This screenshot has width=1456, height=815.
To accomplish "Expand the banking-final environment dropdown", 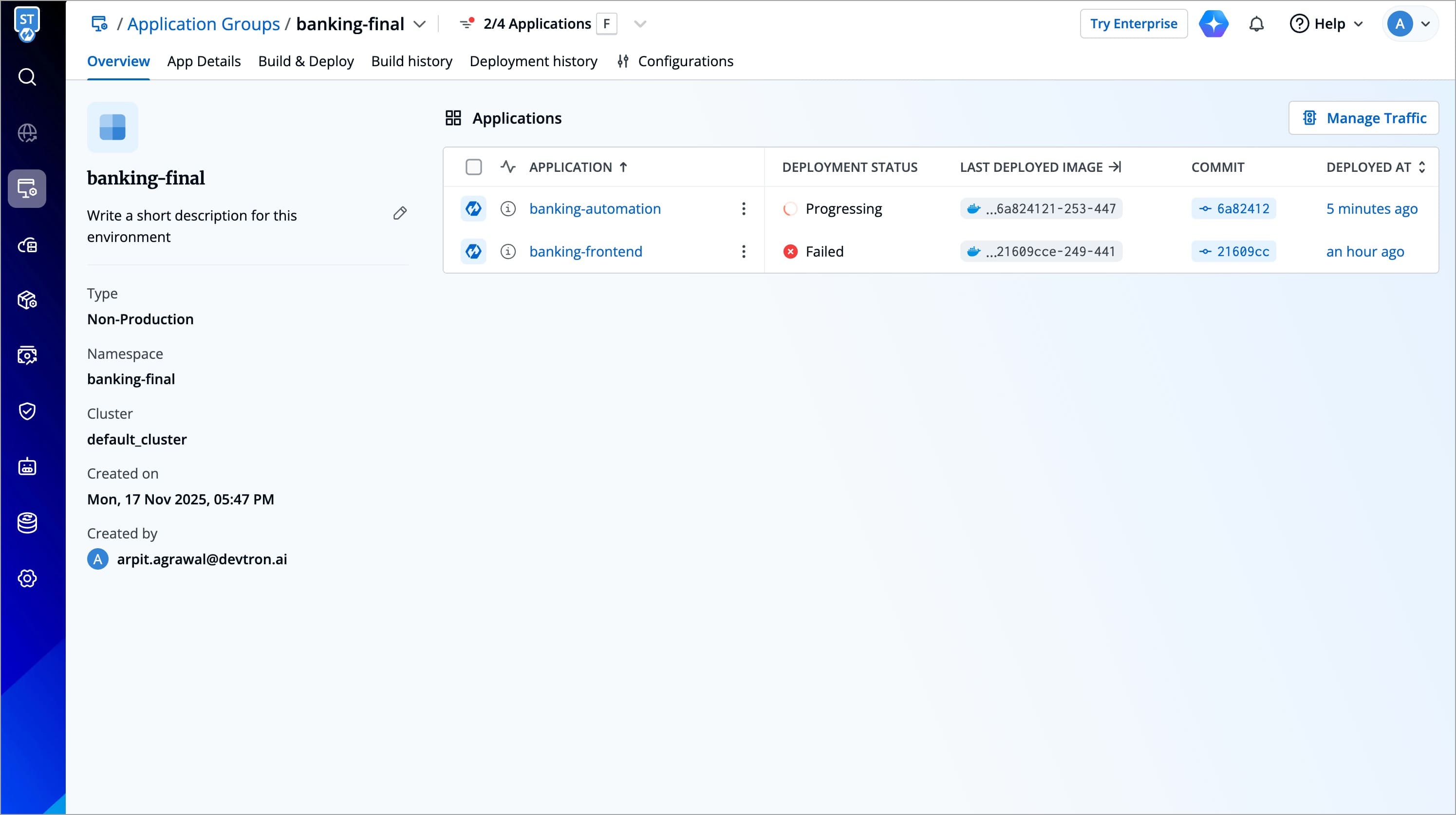I will [419, 24].
